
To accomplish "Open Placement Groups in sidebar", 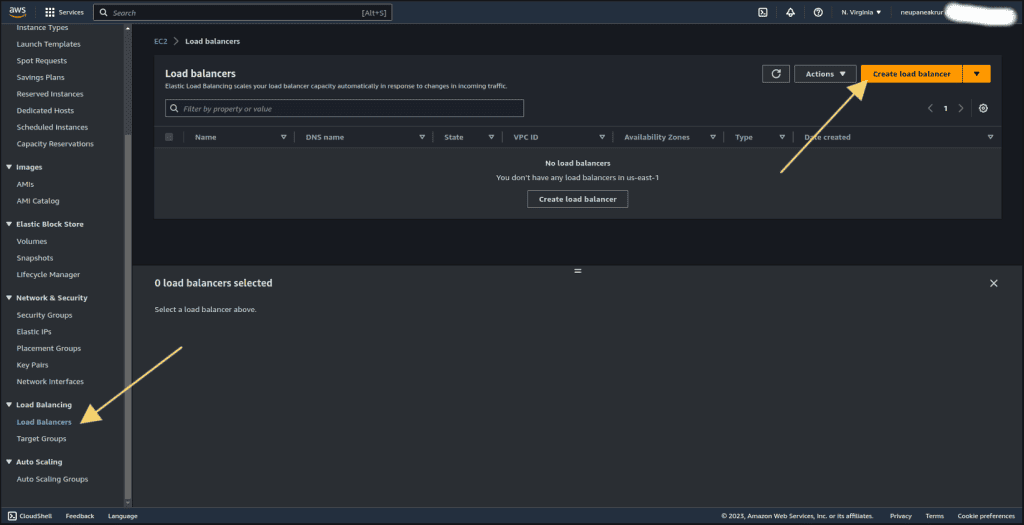I will [x=49, y=349].
